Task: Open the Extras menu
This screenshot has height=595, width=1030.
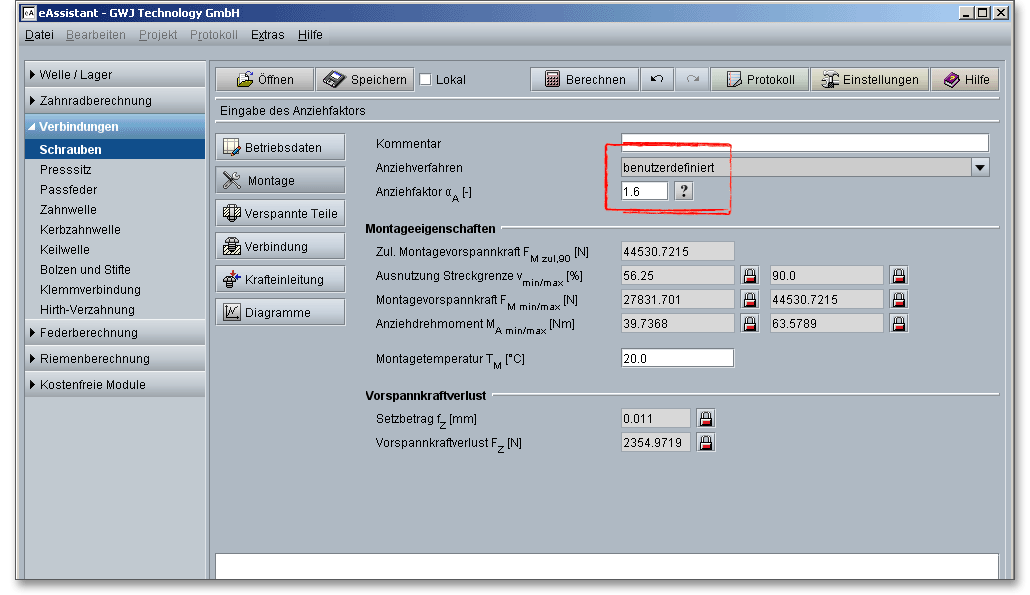Action: pyautogui.click(x=267, y=35)
